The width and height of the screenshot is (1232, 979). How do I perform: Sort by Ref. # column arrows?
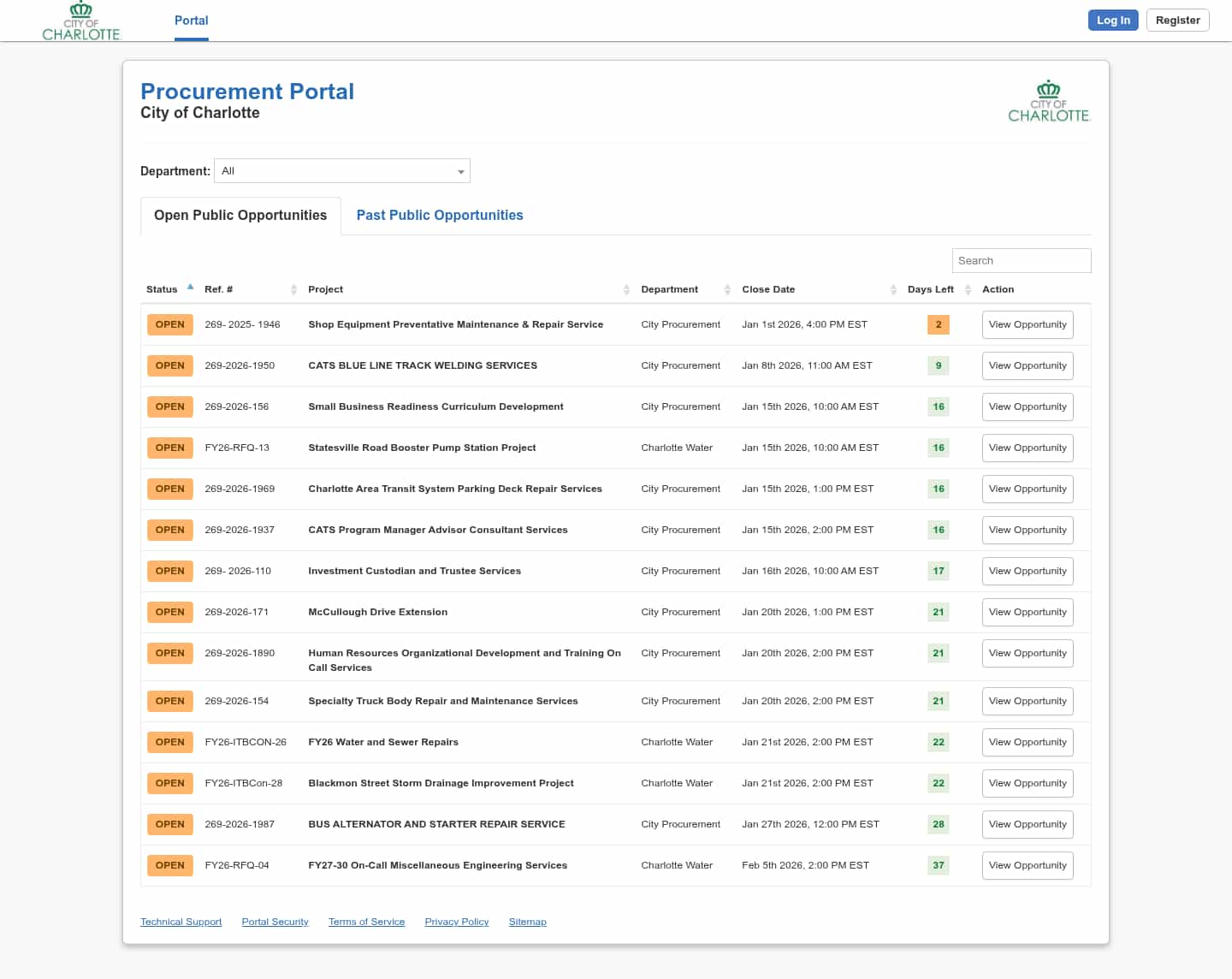coord(293,290)
